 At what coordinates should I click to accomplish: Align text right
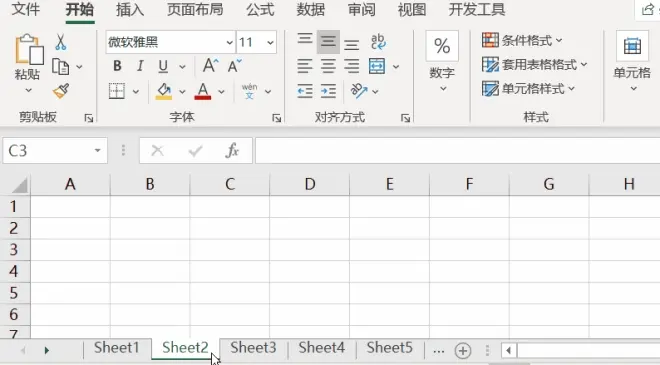351,66
